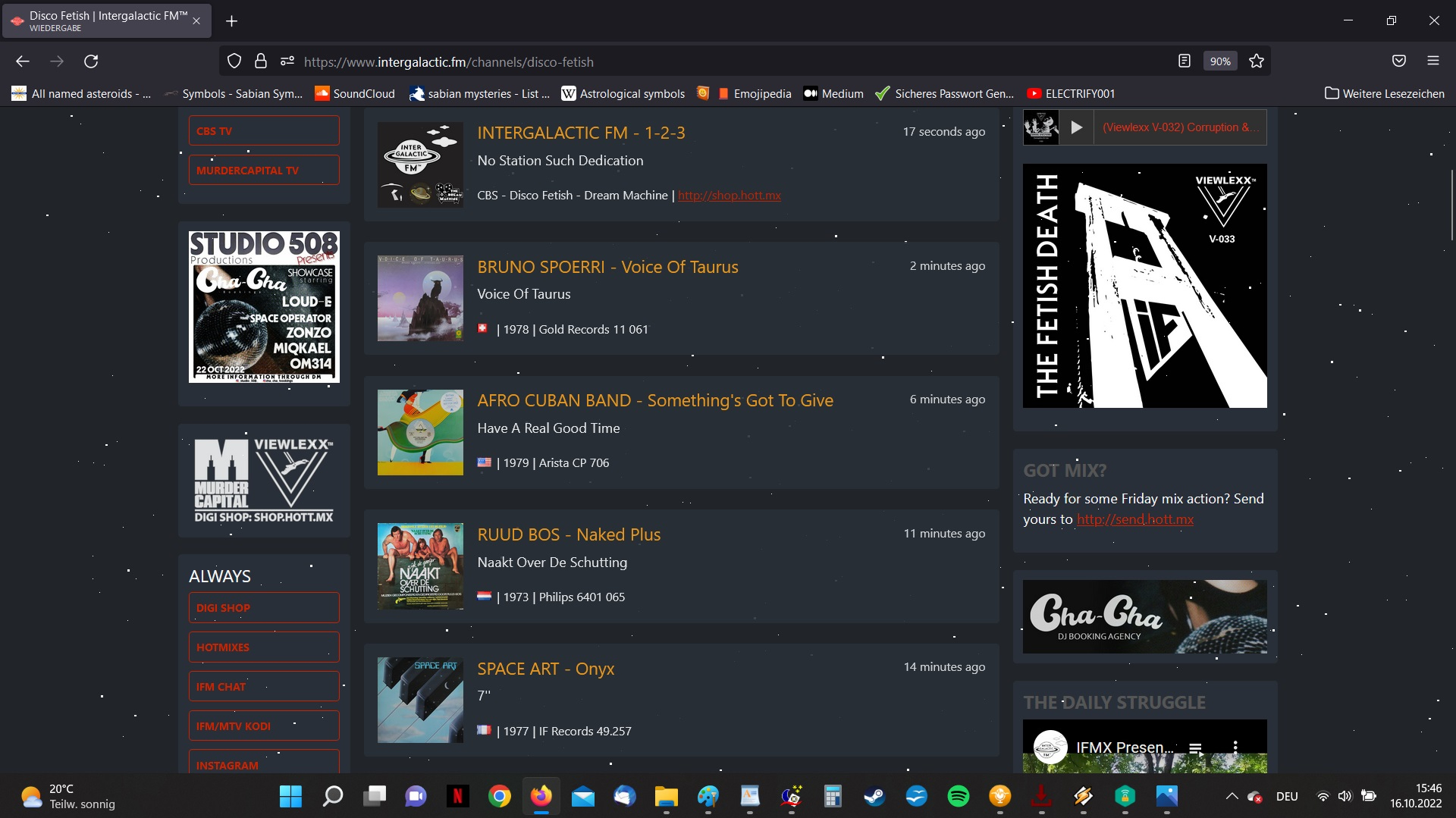Reload the page with the refresh icon

click(x=91, y=61)
